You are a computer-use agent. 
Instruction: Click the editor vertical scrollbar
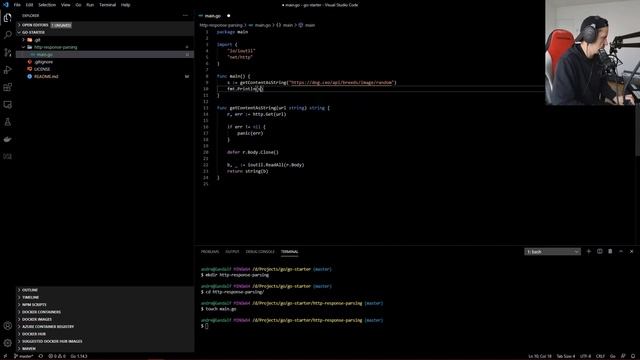[x=638, y=131]
